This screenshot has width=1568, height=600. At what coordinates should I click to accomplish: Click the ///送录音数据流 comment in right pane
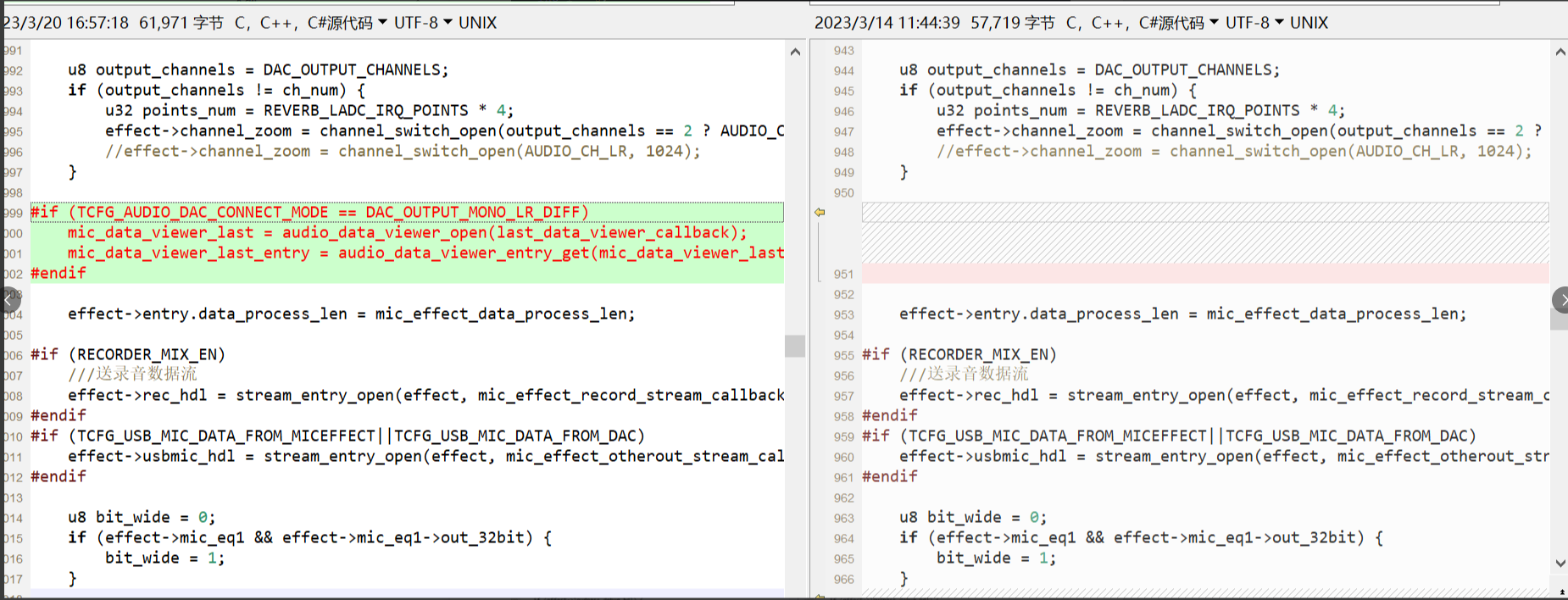pos(964,375)
